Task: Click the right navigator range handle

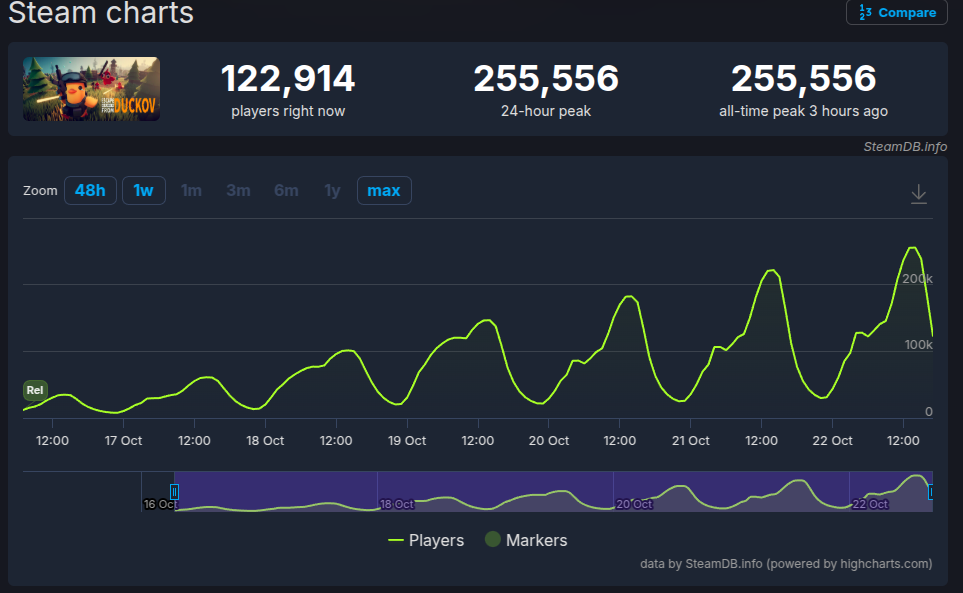Action: [x=931, y=492]
